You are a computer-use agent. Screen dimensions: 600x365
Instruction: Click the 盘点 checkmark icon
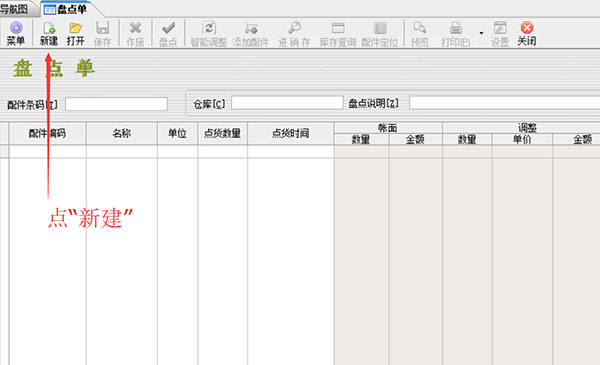(168, 28)
